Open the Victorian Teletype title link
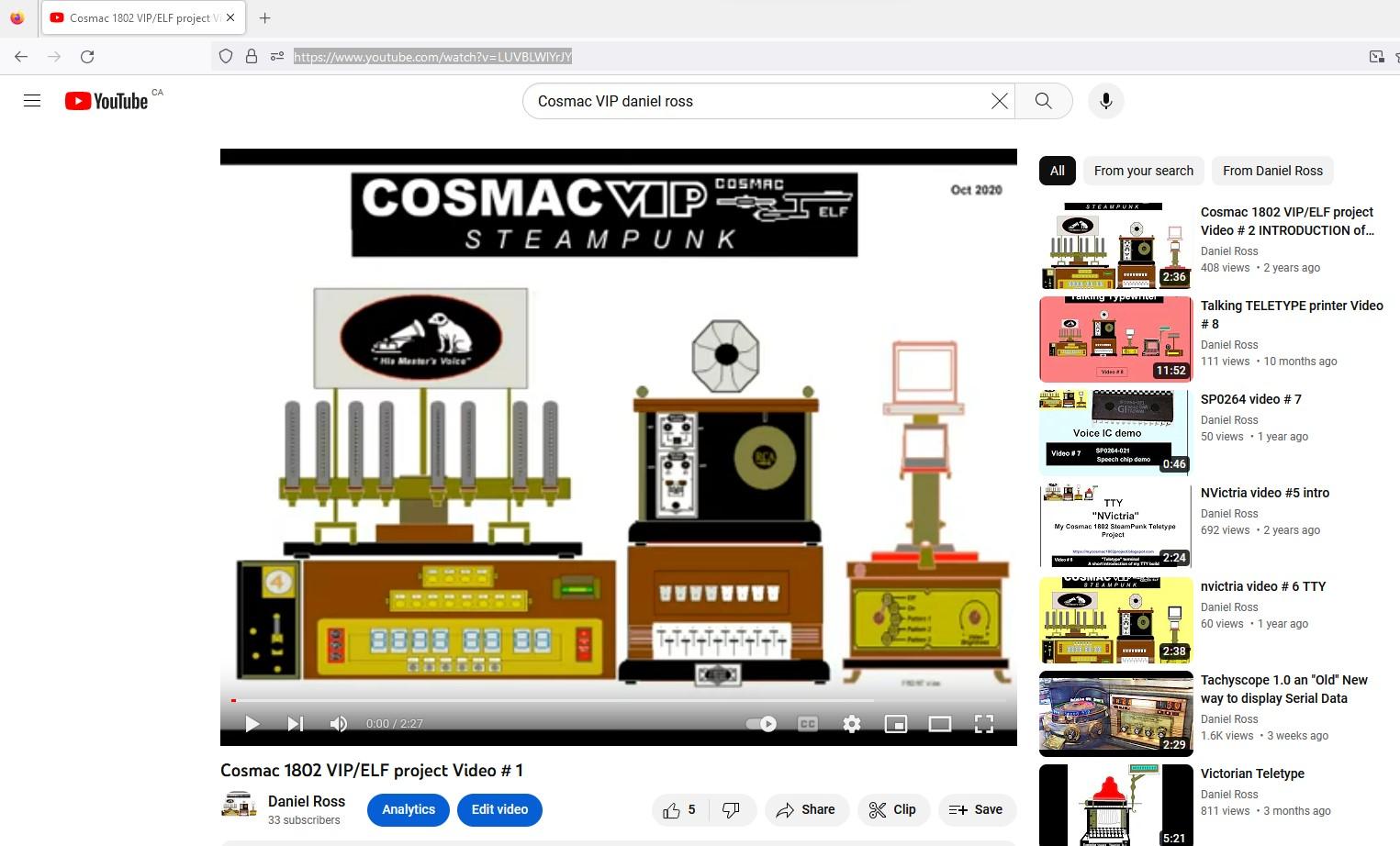 coord(1252,774)
